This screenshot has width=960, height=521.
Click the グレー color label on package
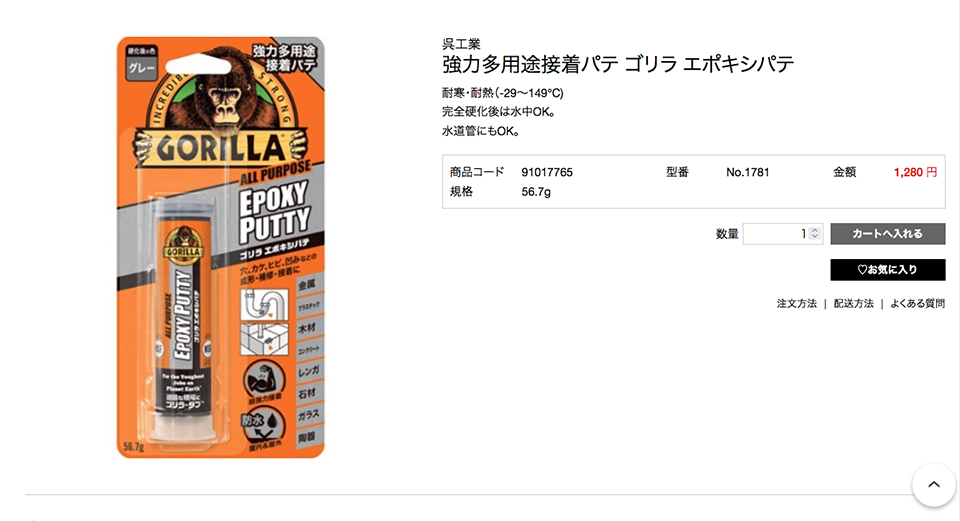click(x=141, y=68)
